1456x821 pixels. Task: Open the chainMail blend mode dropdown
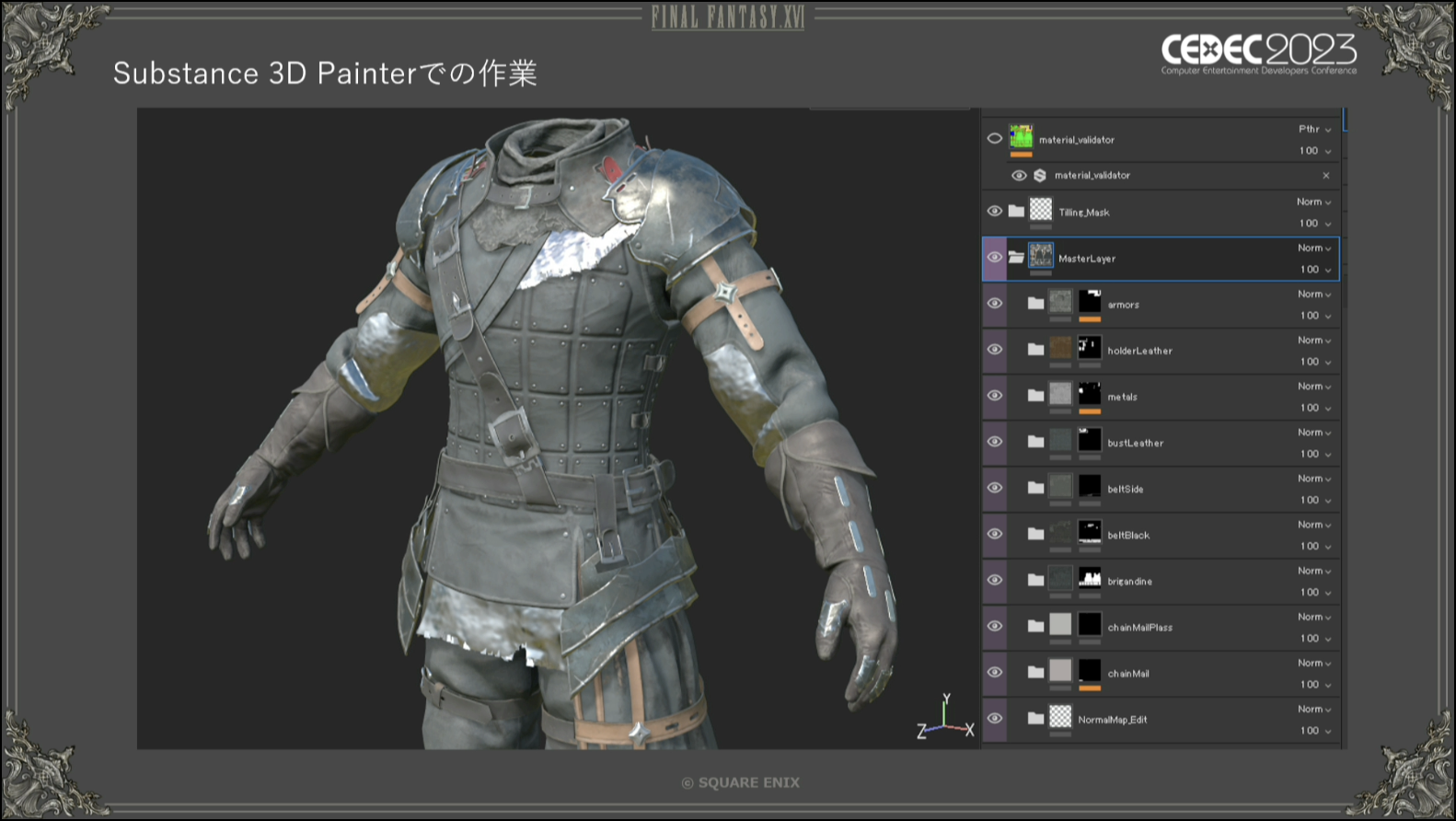point(1314,663)
